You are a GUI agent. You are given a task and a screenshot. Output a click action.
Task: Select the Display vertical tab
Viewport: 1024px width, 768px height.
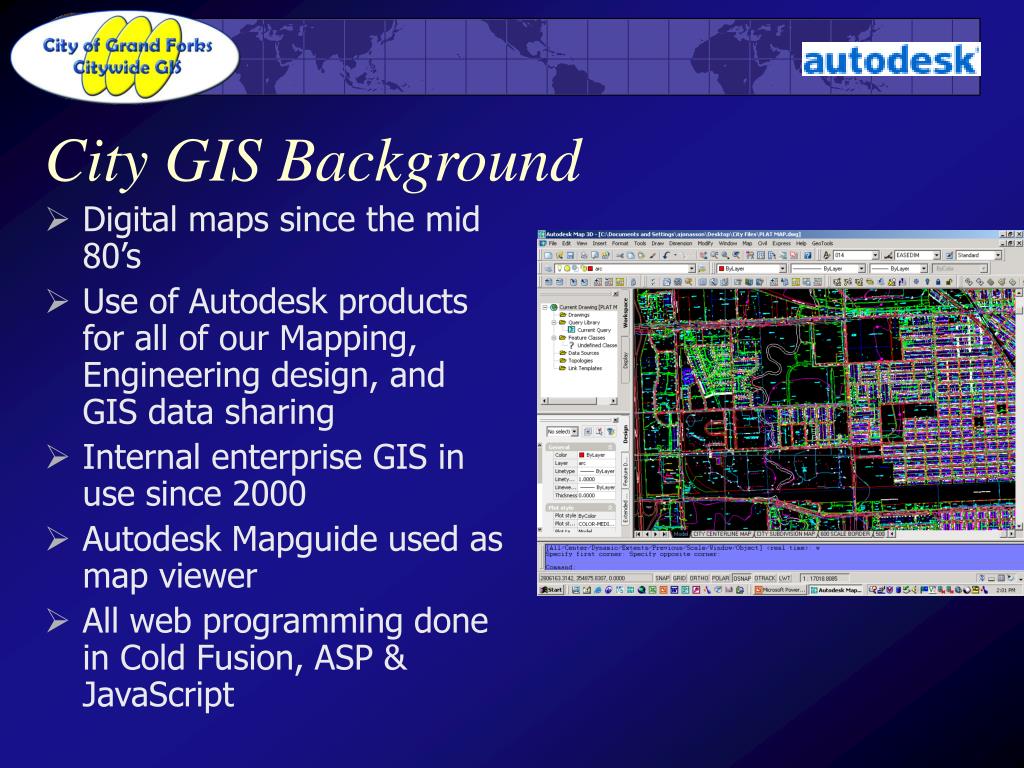coord(626,360)
